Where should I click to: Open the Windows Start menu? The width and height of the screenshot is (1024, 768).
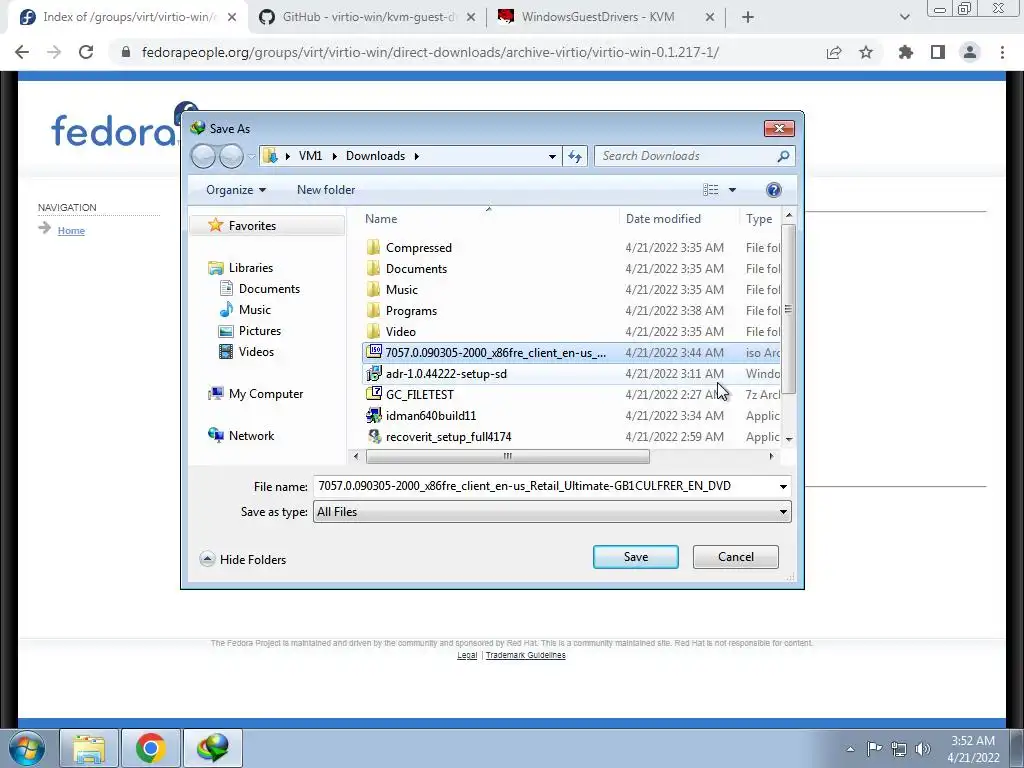[x=26, y=748]
